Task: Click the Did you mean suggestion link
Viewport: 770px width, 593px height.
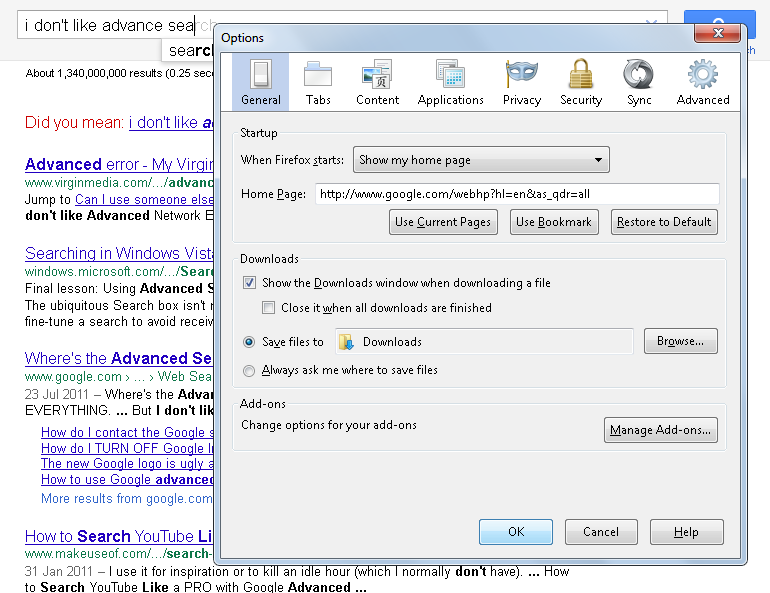Action: point(171,122)
